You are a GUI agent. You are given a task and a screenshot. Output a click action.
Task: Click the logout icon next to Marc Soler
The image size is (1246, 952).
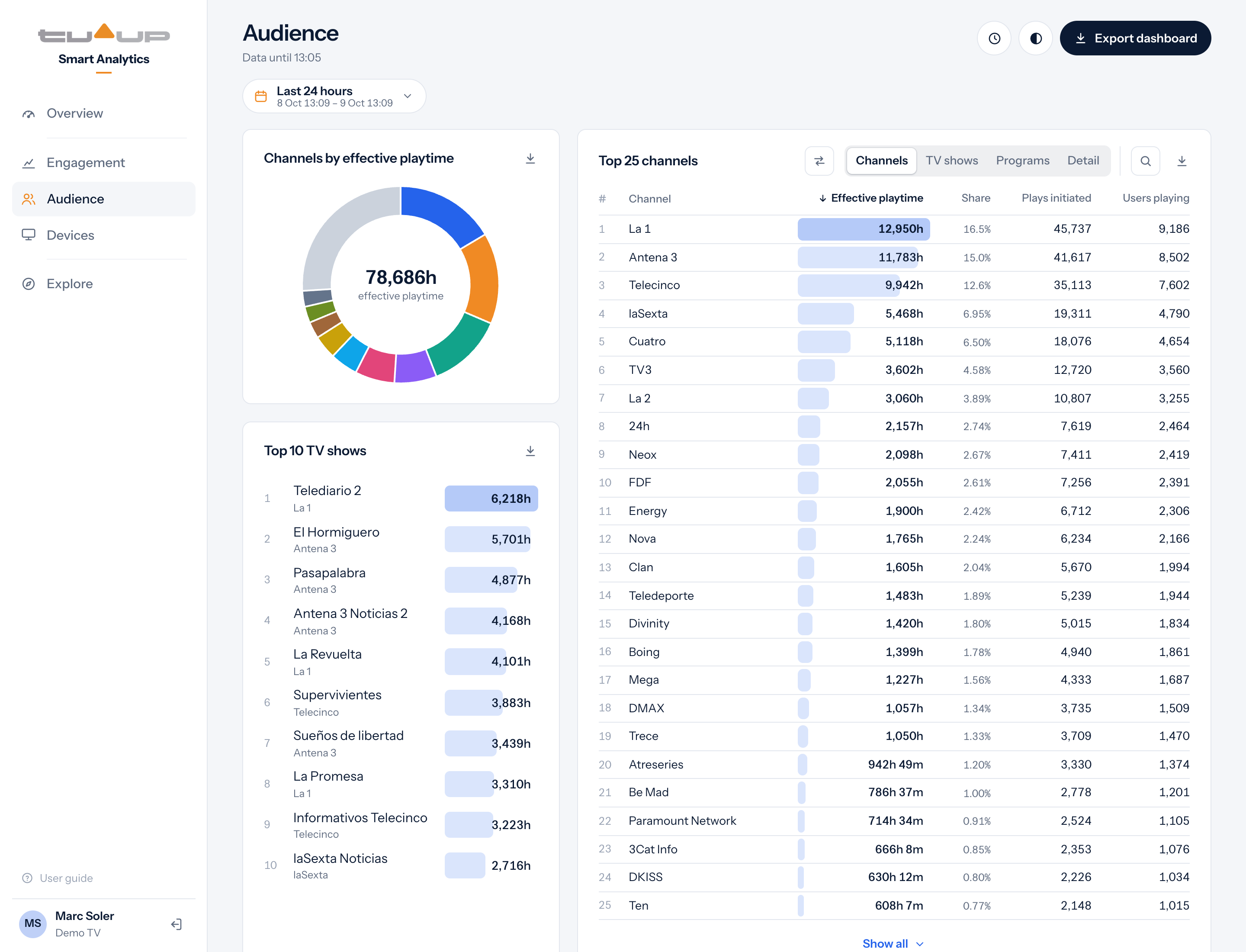pyautogui.click(x=177, y=924)
